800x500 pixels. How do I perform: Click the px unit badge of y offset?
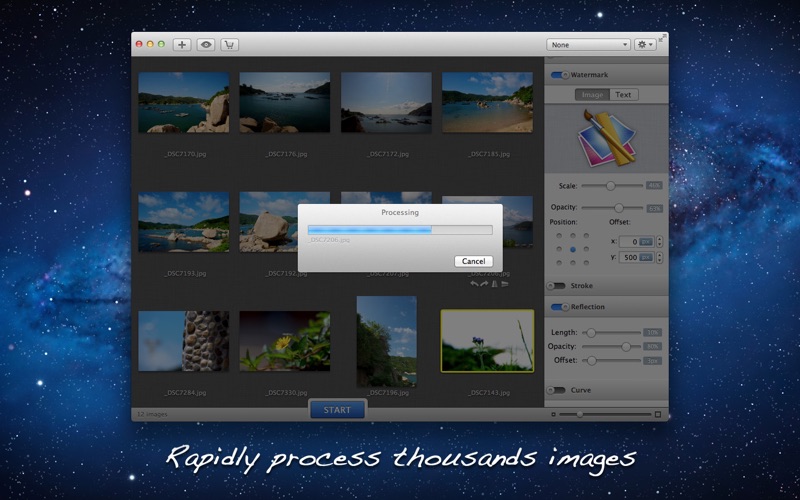pyautogui.click(x=646, y=258)
